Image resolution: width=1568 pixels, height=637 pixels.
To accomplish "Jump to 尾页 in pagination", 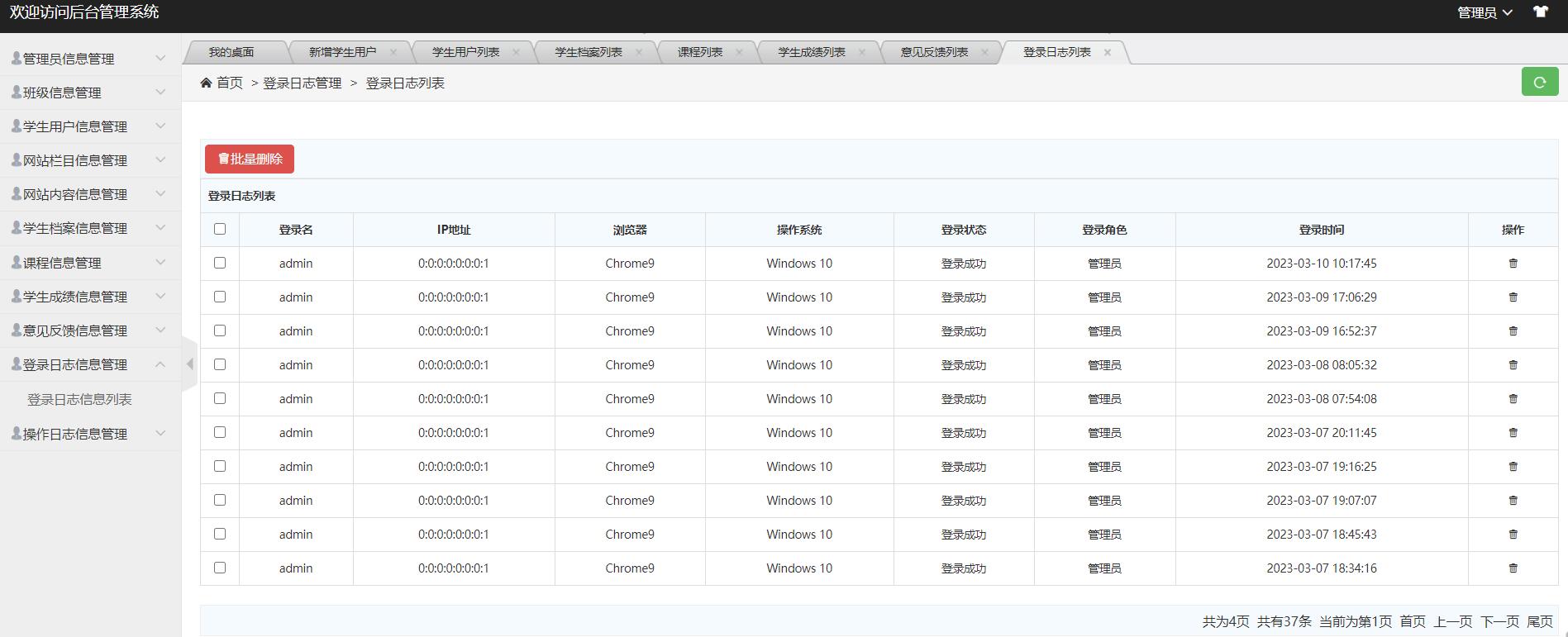I will click(1540, 621).
